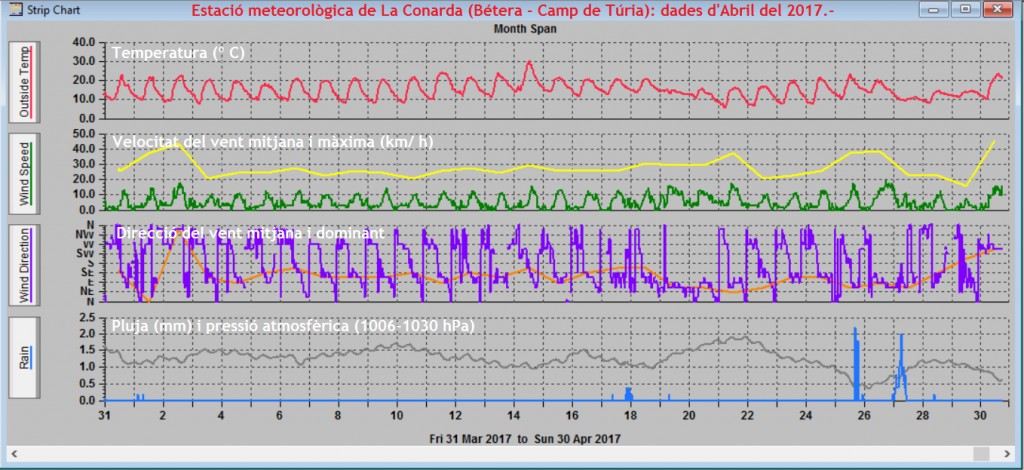Viewport: 1024px width, 470px height.
Task: Close the Strip Chart window
Action: [x=998, y=9]
